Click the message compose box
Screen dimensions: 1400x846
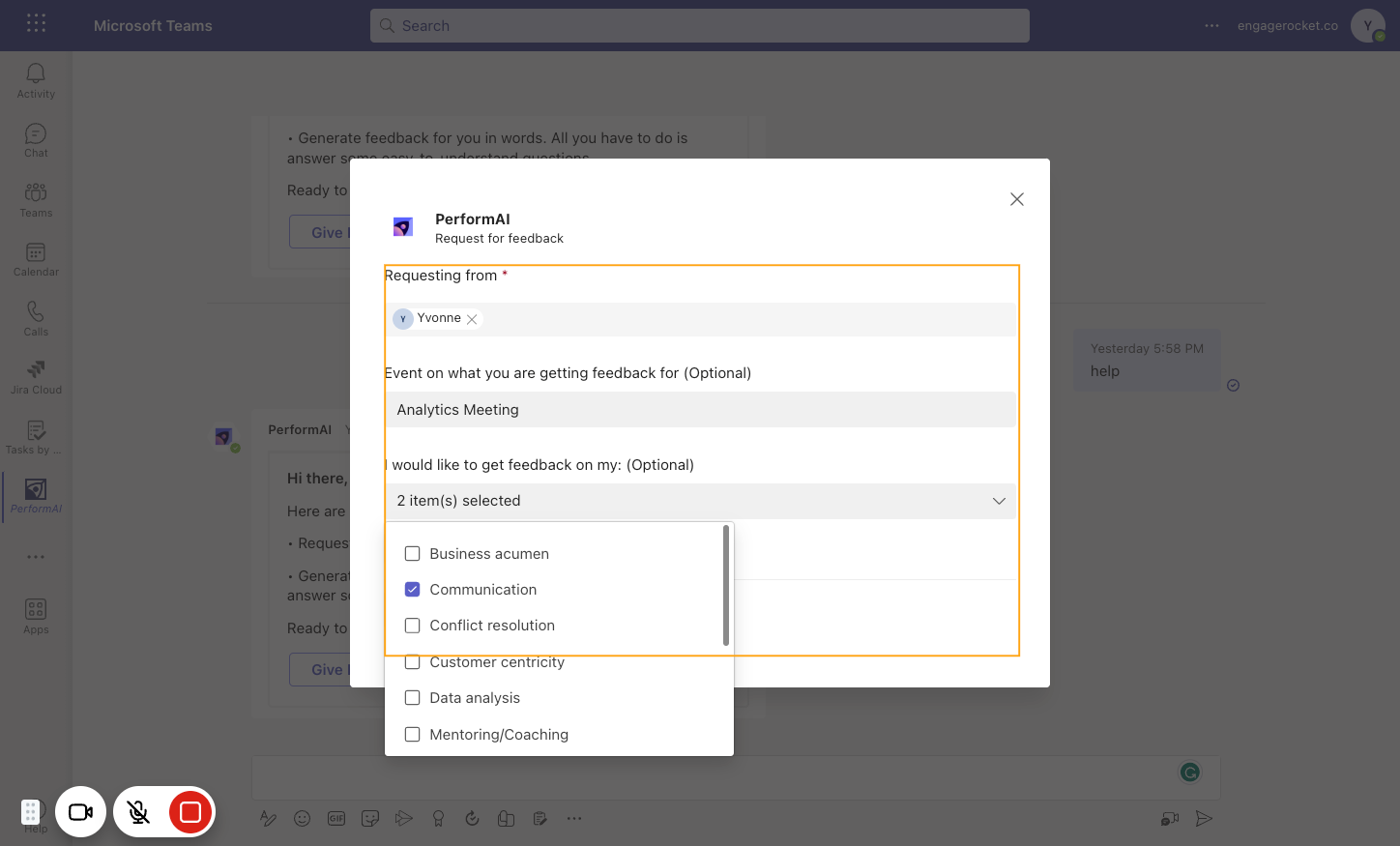click(735, 776)
